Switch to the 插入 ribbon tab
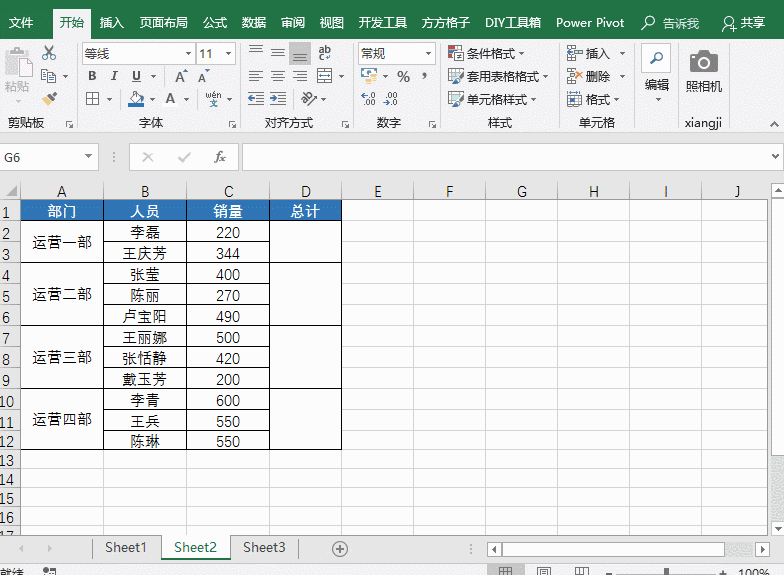This screenshot has width=784, height=575. (x=112, y=22)
